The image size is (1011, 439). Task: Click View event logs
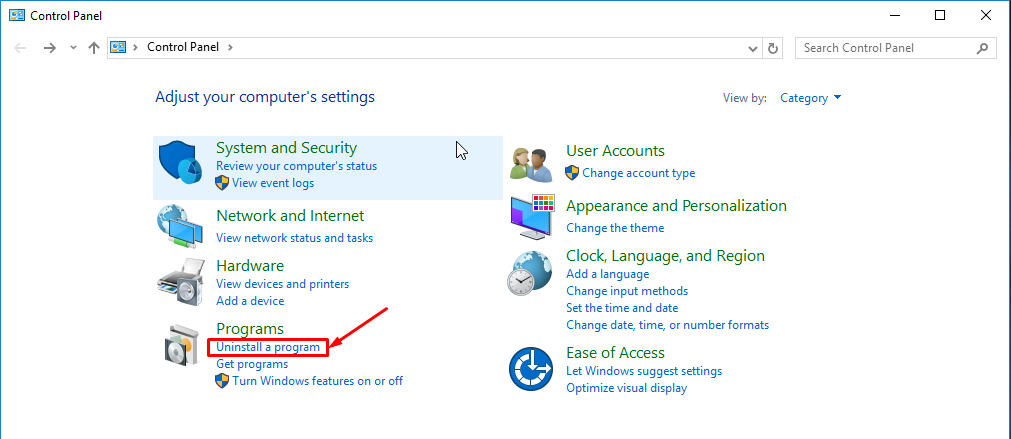273,183
